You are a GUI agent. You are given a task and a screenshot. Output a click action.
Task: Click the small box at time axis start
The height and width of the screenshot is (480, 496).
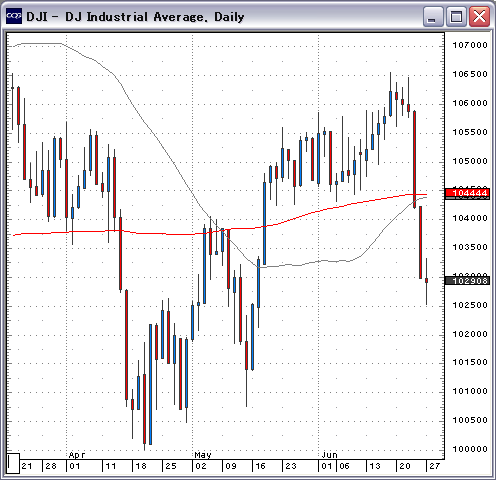13,463
